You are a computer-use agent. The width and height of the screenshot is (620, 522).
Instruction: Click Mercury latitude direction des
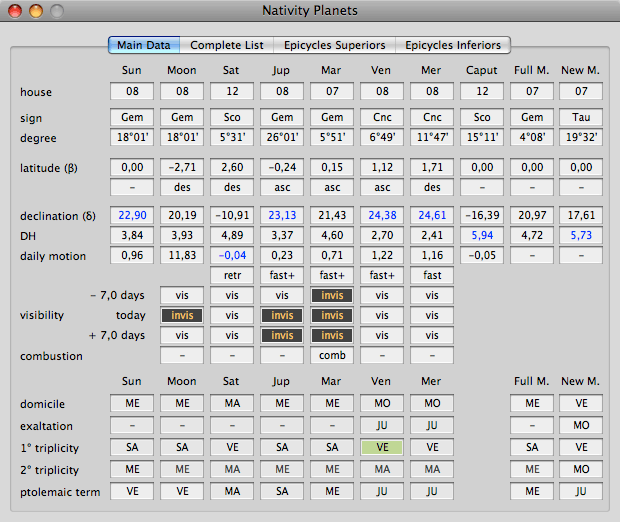pos(432,187)
